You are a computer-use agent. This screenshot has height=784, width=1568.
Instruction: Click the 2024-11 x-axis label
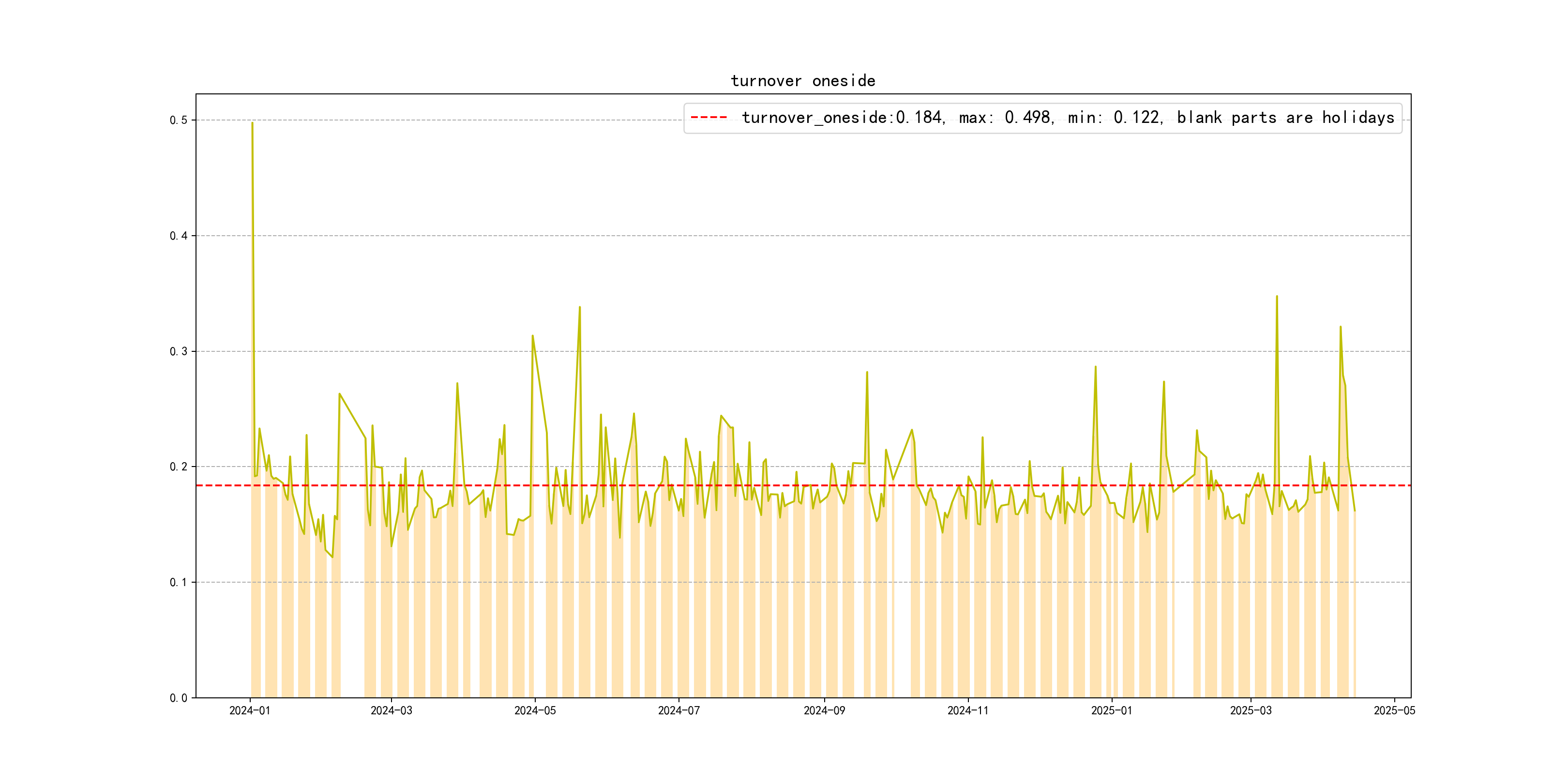tap(967, 710)
